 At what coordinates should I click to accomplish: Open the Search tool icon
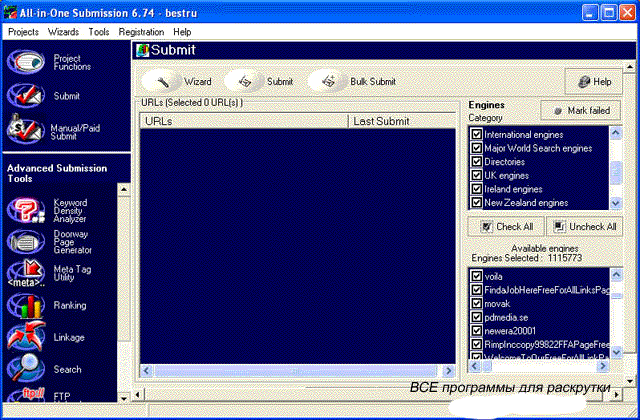[x=26, y=368]
